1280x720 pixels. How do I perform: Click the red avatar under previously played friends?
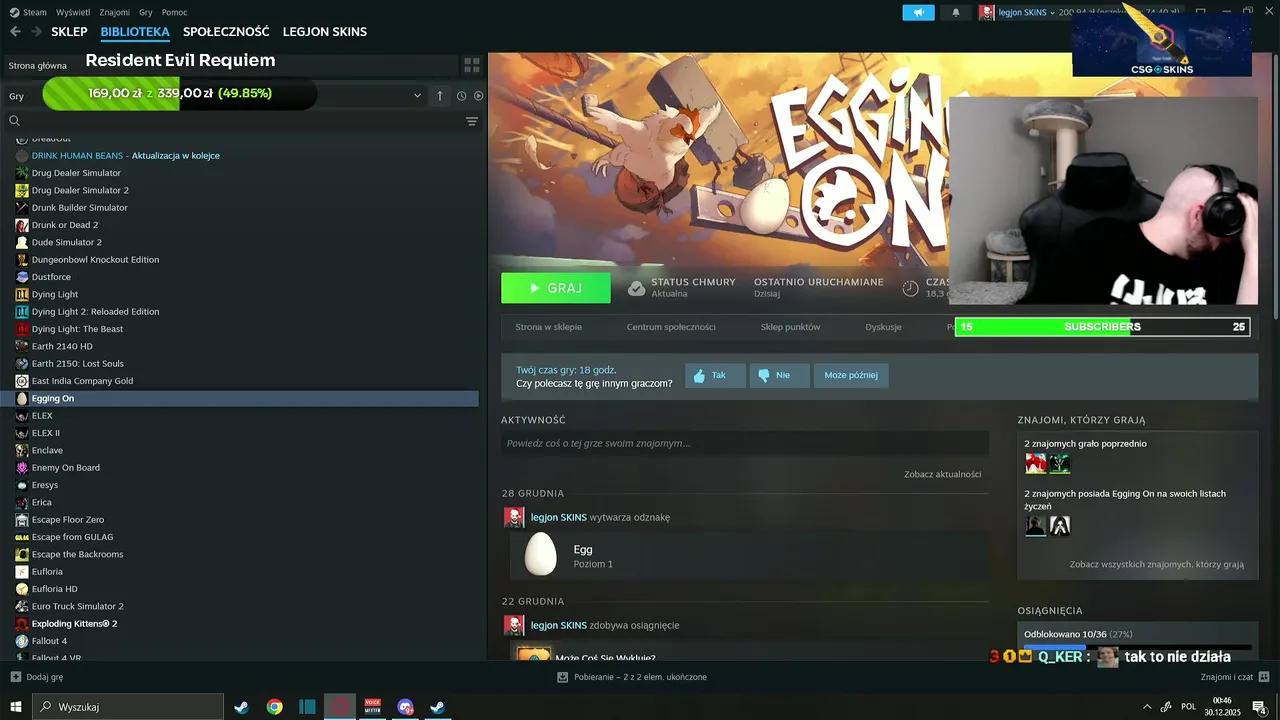point(1035,464)
